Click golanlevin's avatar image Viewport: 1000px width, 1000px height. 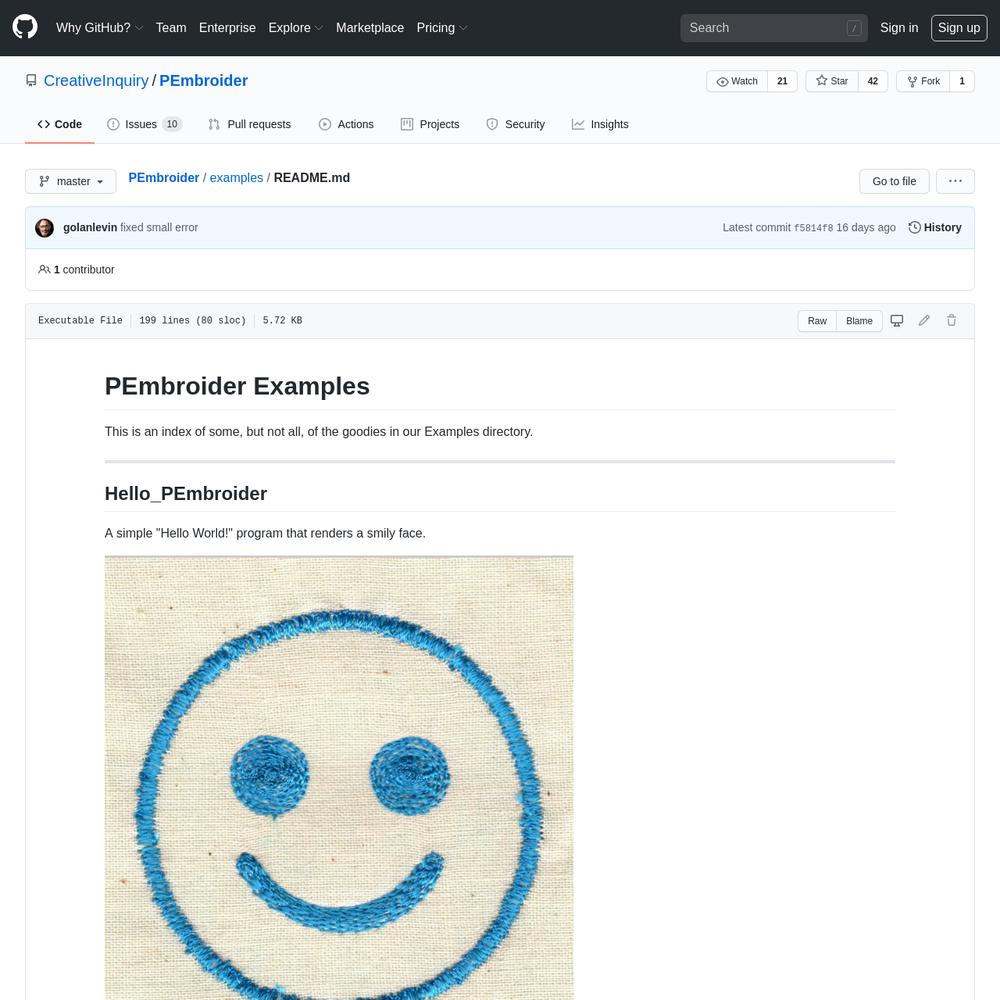click(44, 228)
